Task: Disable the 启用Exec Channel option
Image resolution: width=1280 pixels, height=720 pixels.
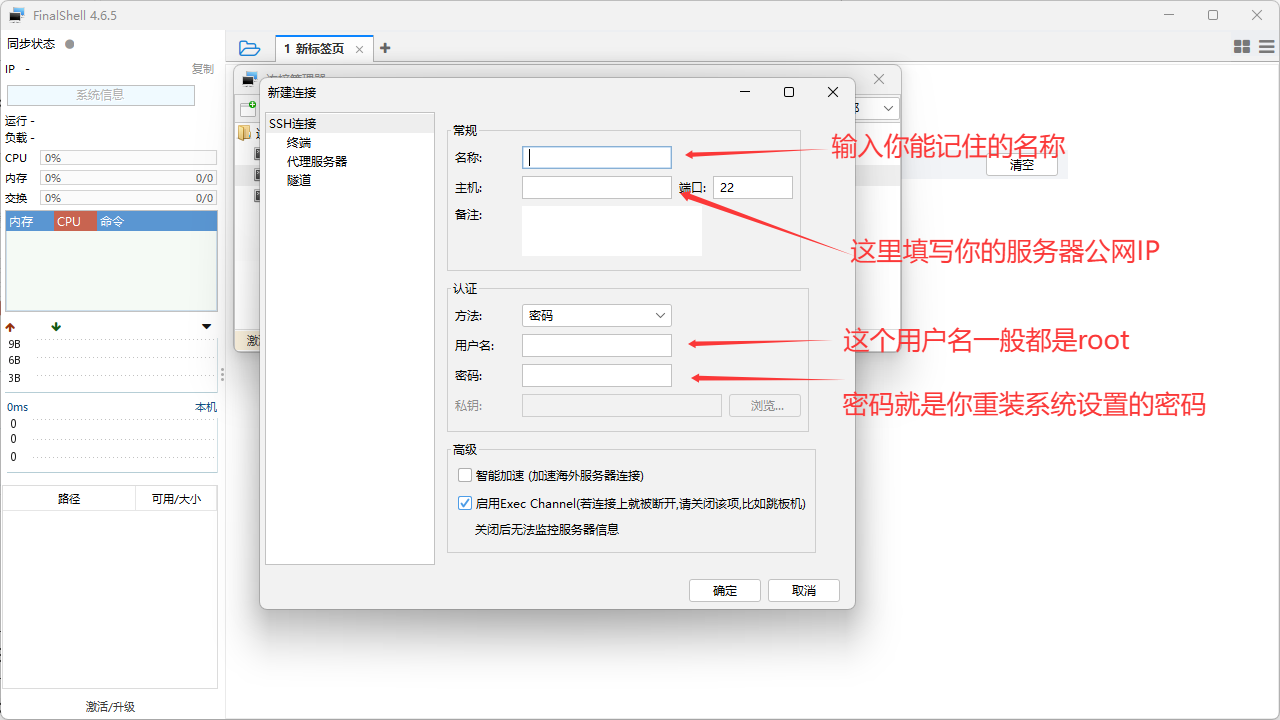Action: tap(464, 502)
